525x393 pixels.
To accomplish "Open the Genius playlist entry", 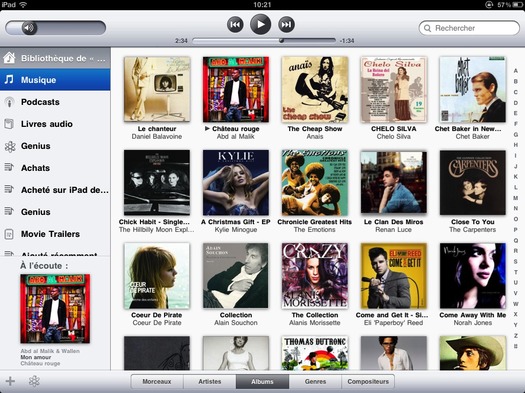I will [x=55, y=212].
